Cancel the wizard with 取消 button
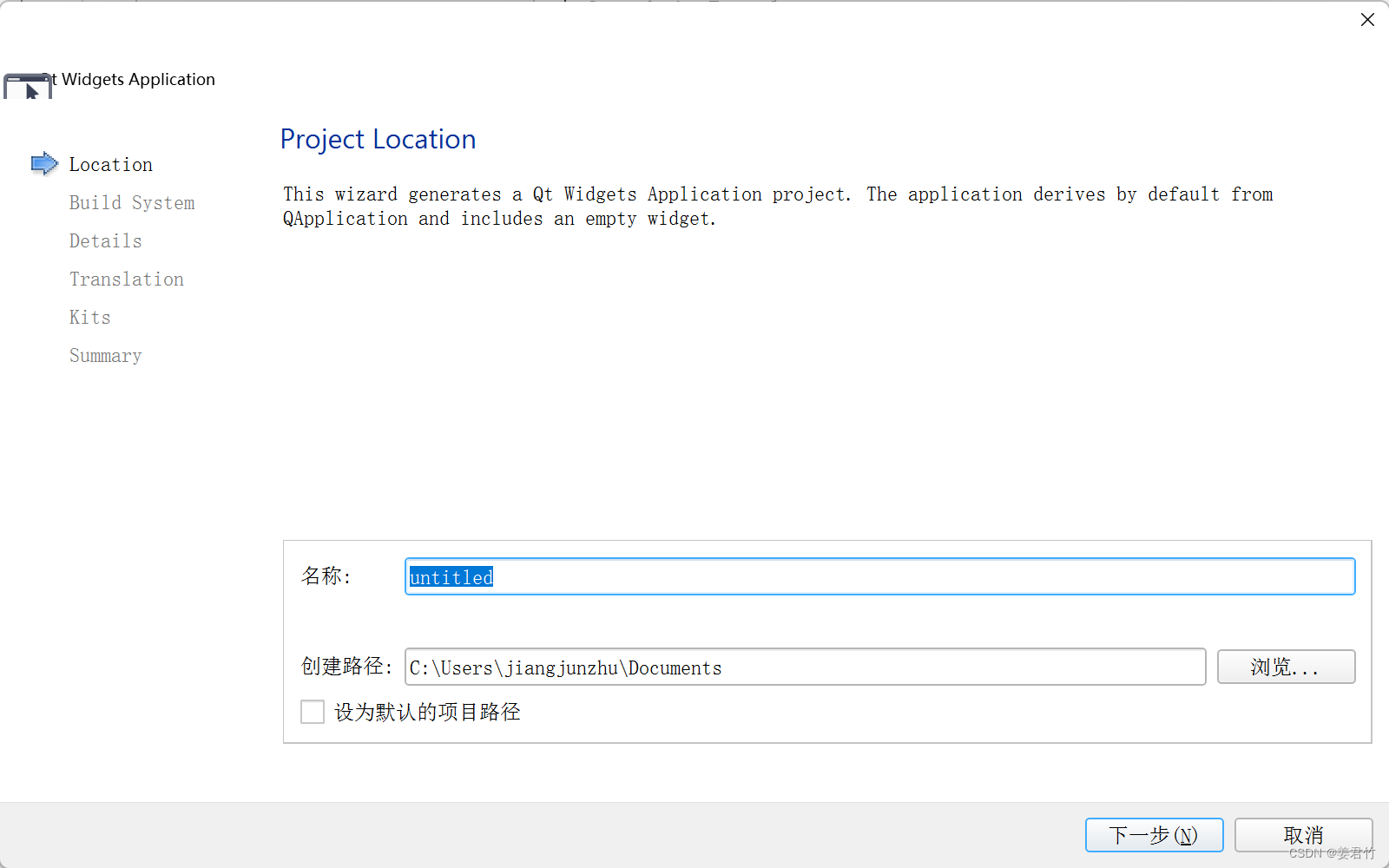The image size is (1389, 868). [x=1303, y=835]
